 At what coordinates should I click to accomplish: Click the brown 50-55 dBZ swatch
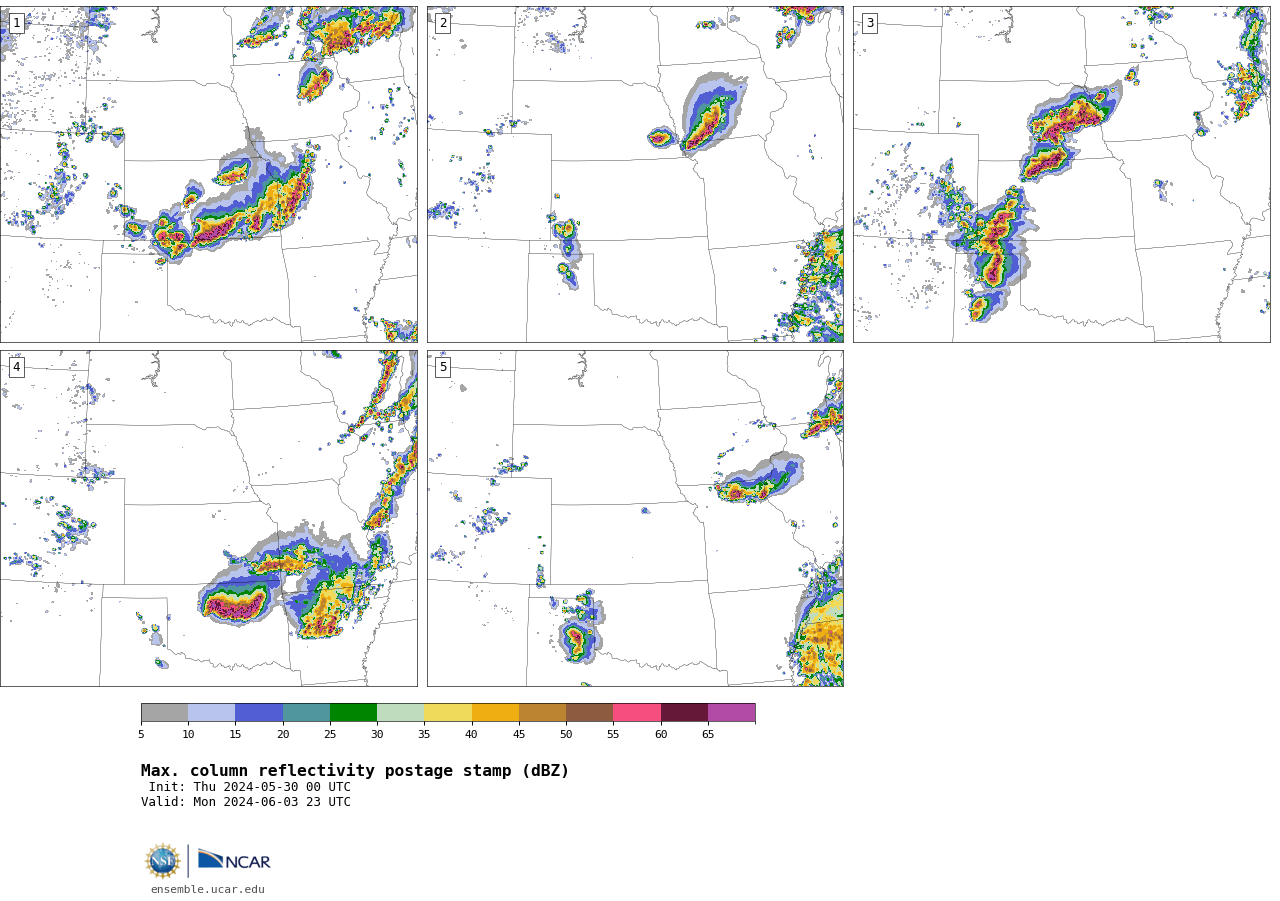589,713
